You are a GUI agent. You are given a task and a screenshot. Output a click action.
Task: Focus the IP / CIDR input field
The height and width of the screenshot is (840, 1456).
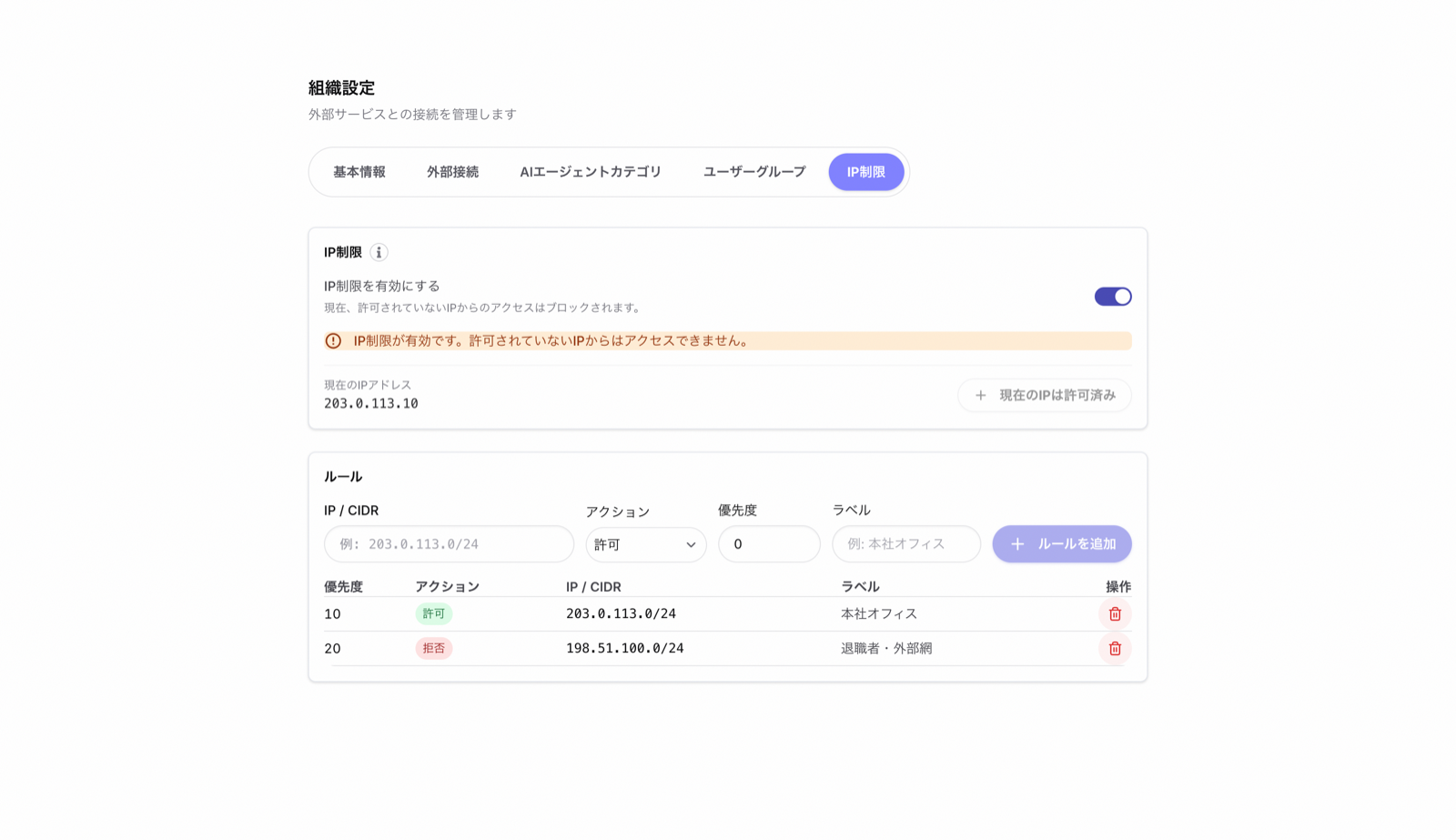point(449,544)
